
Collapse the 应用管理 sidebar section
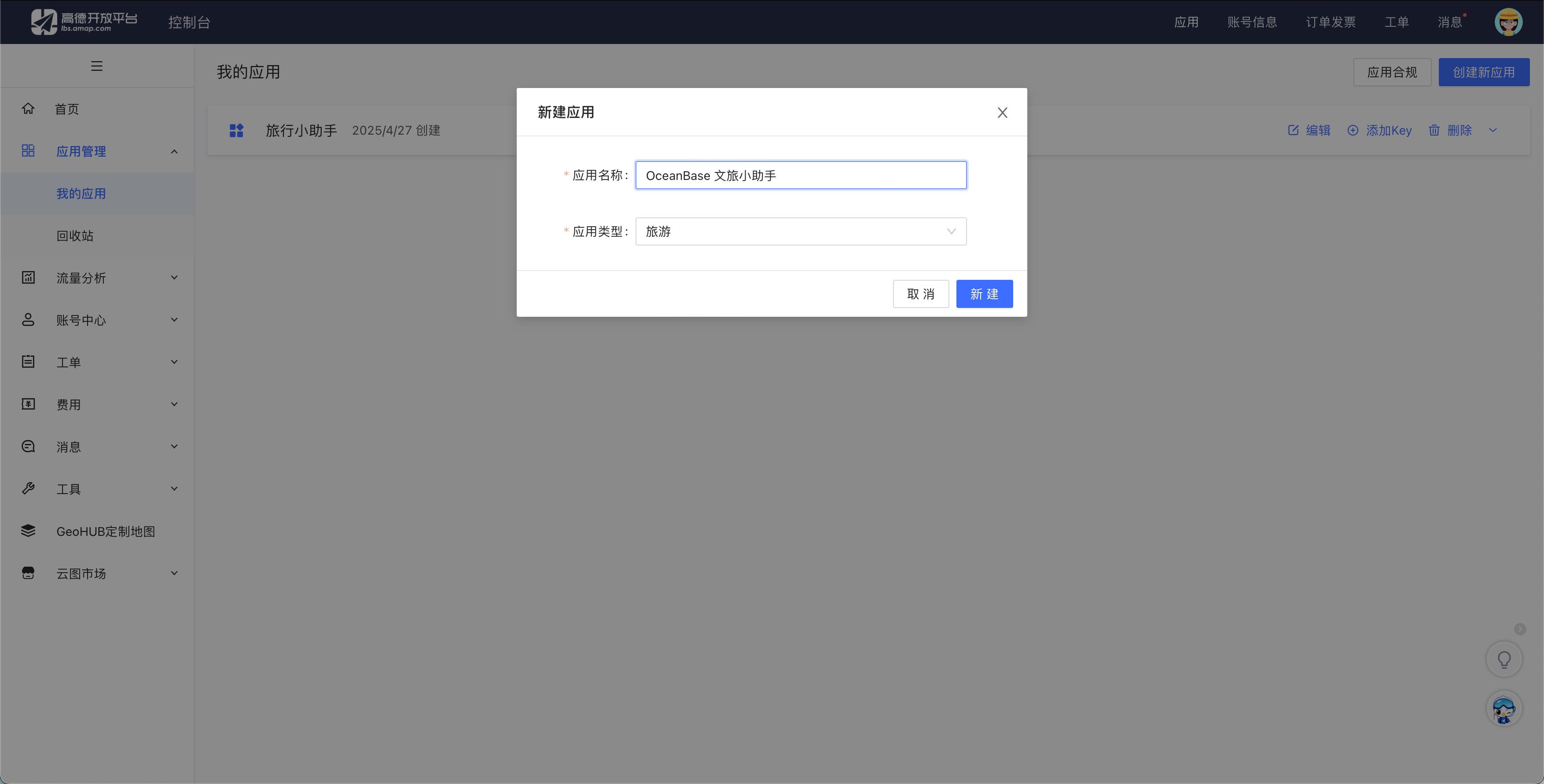pos(174,151)
